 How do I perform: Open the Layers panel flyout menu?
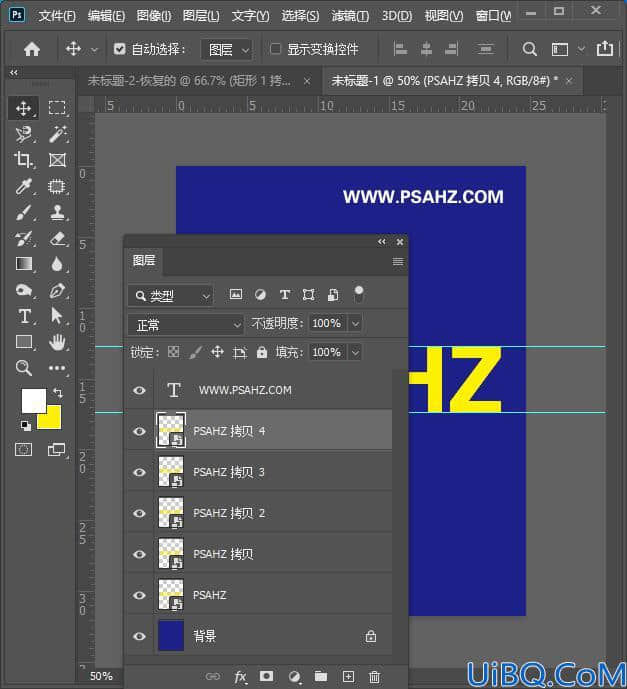[x=398, y=262]
